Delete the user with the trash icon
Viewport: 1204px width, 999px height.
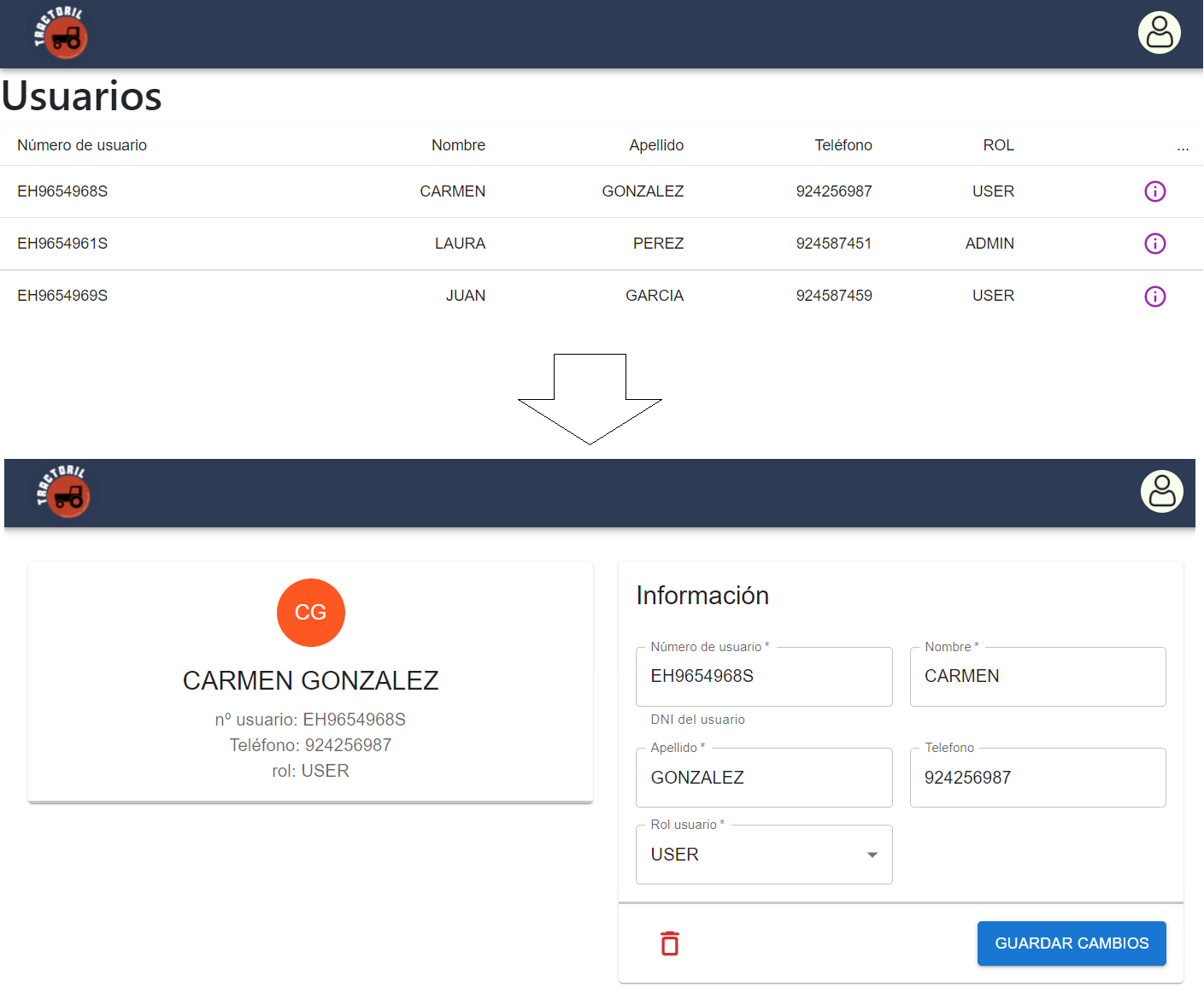point(669,943)
